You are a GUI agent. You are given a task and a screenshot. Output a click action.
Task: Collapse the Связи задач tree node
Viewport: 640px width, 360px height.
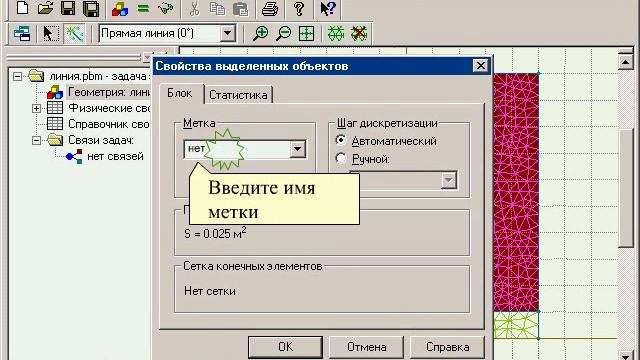pos(36,140)
